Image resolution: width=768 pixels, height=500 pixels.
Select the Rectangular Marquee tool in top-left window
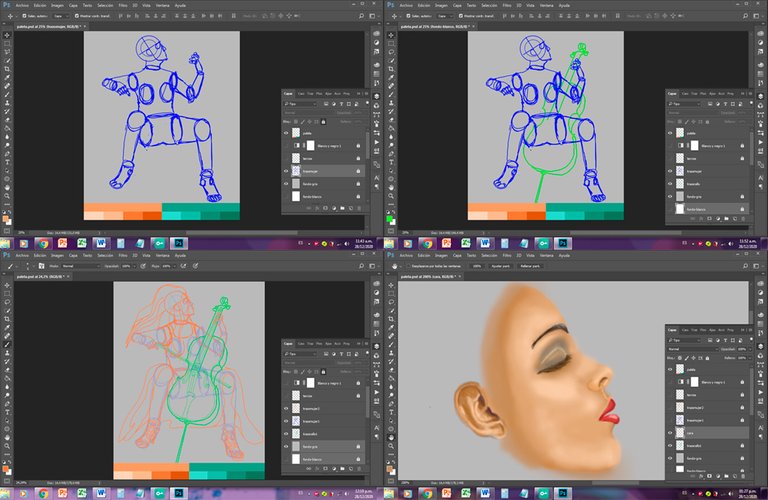click(x=7, y=44)
